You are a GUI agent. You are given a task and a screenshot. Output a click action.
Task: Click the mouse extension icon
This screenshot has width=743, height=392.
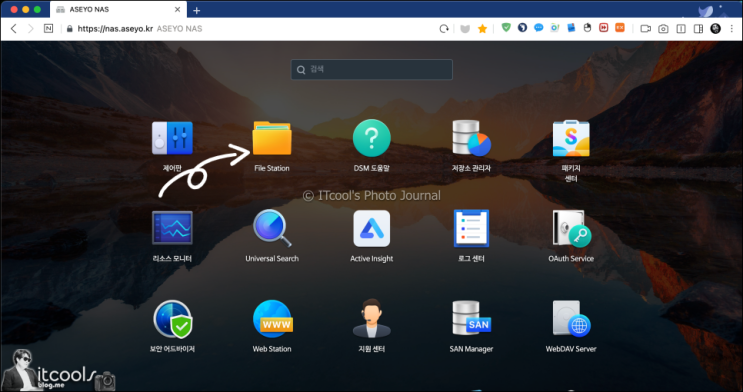click(x=587, y=28)
